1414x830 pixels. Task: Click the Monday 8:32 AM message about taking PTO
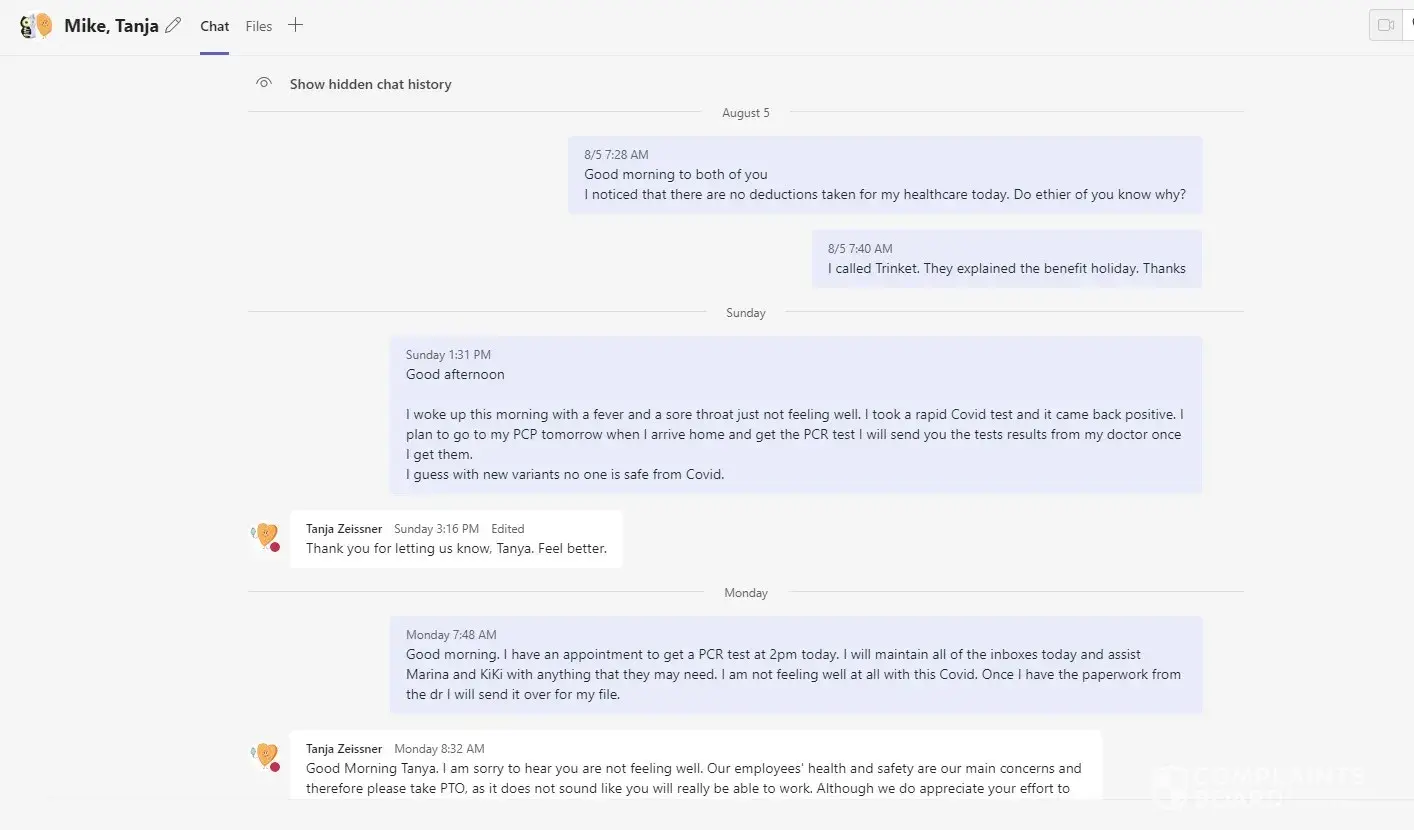tap(694, 778)
